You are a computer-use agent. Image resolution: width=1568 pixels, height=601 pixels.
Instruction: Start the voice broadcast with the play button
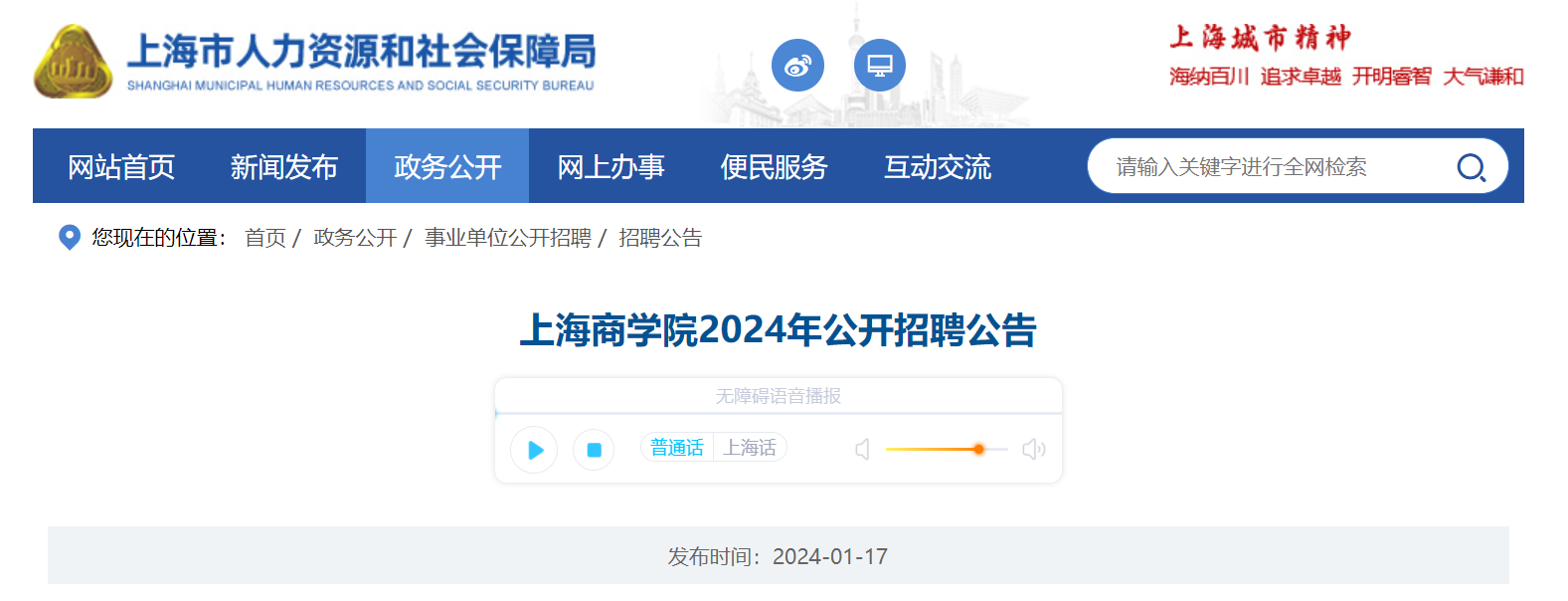[x=534, y=450]
